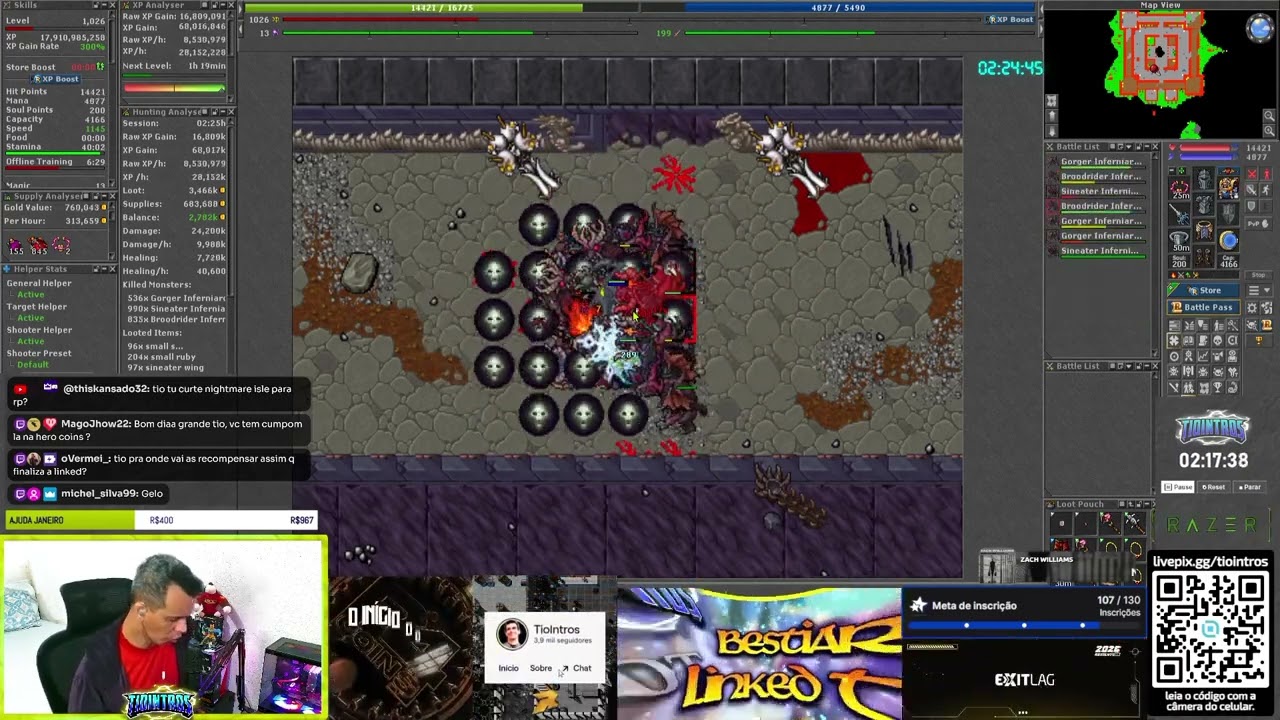
Task: Click the helmet equipment slot
Action: (1205, 178)
